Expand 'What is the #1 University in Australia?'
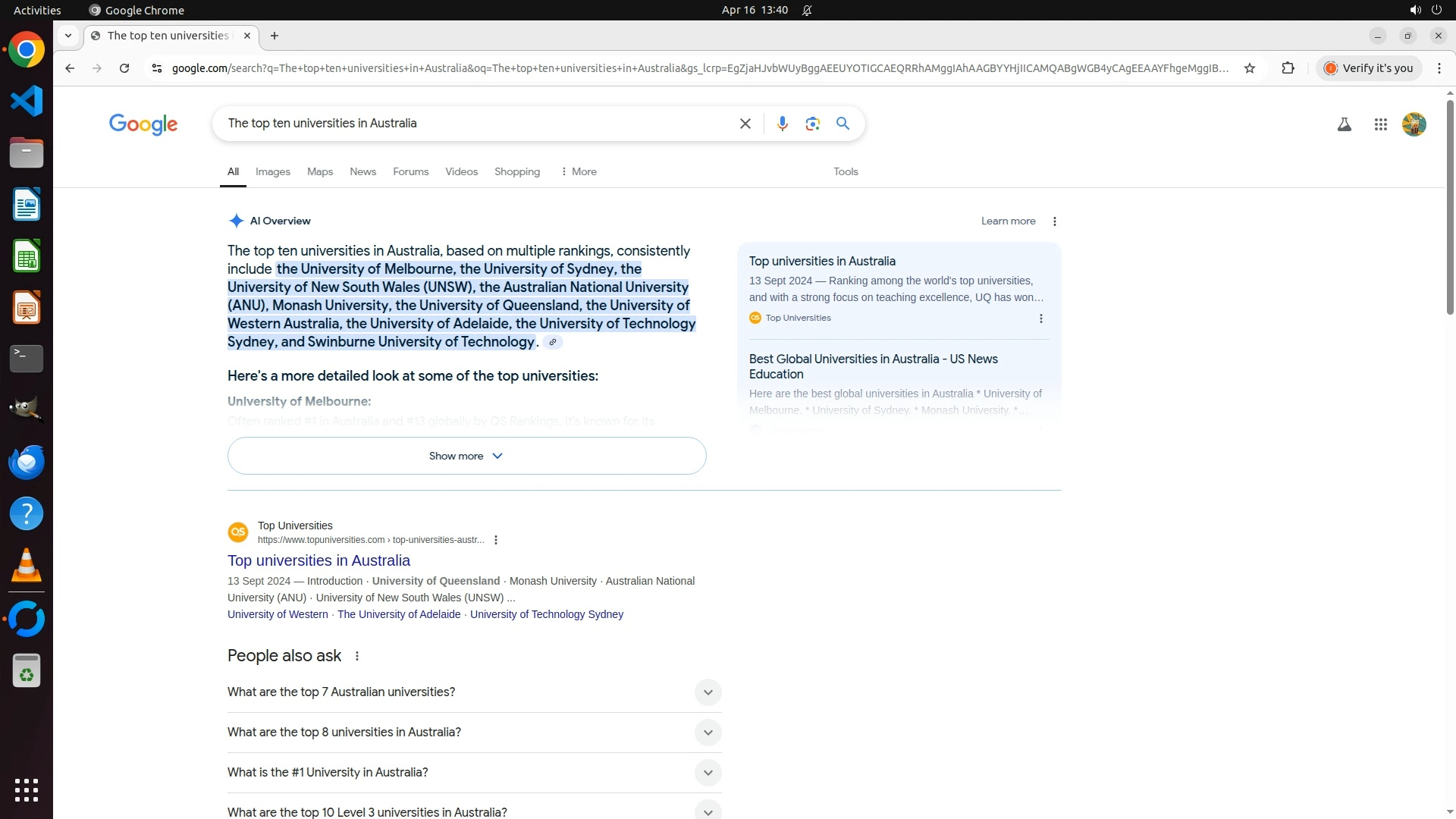Screen dimensions: 1456x819 click(707, 773)
